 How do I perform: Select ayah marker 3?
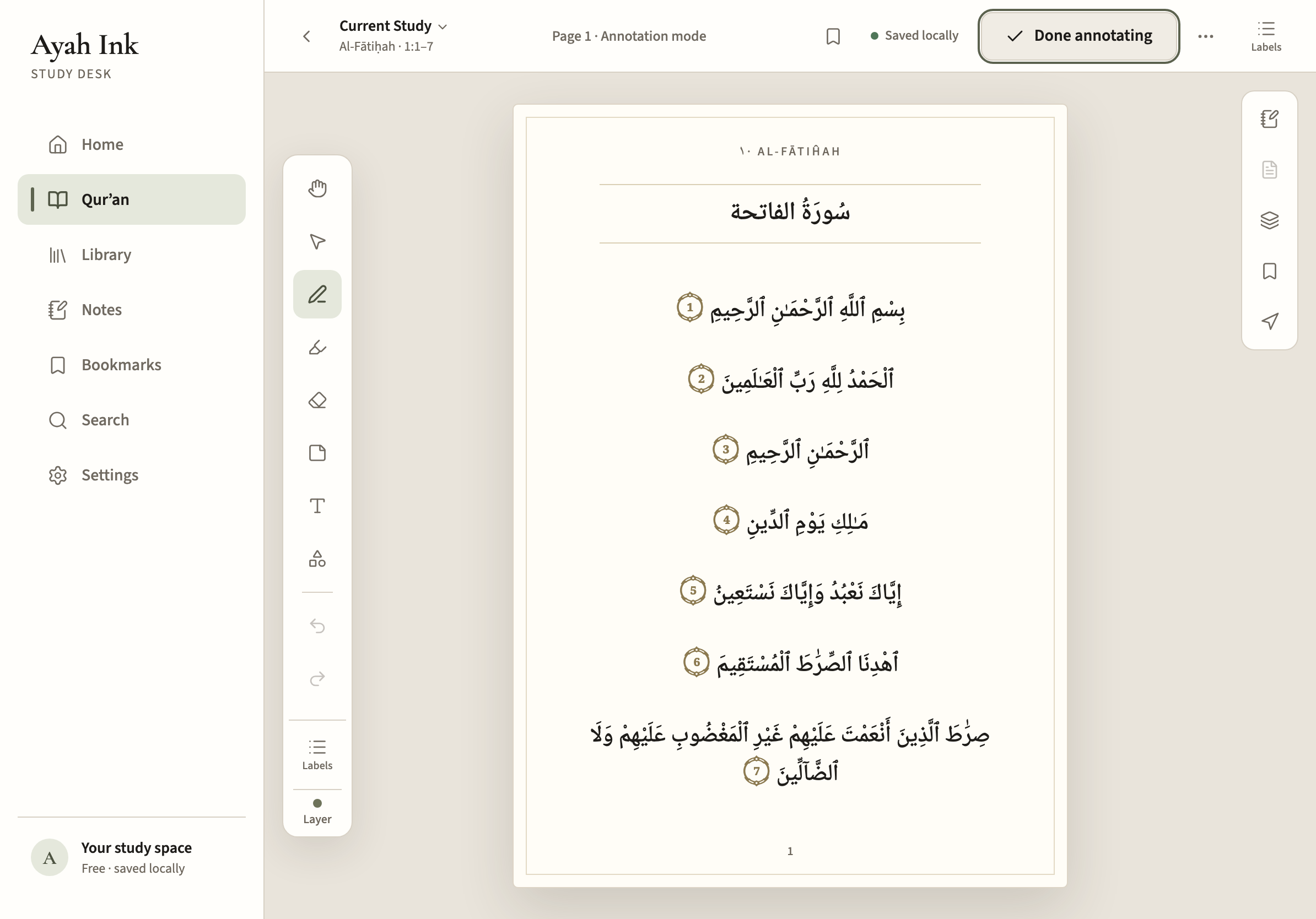[x=726, y=449]
